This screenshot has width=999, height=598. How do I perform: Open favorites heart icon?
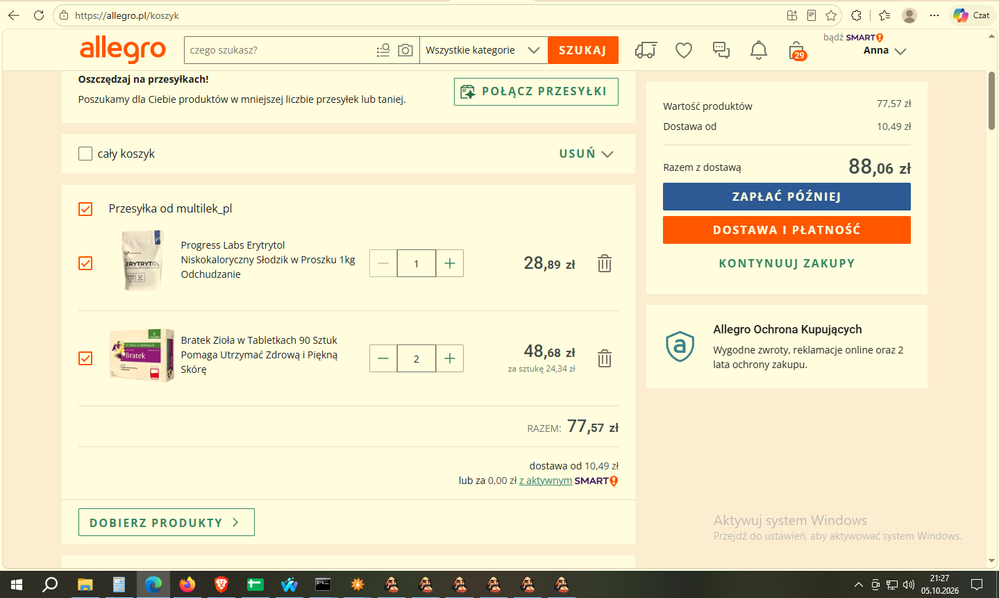(684, 50)
